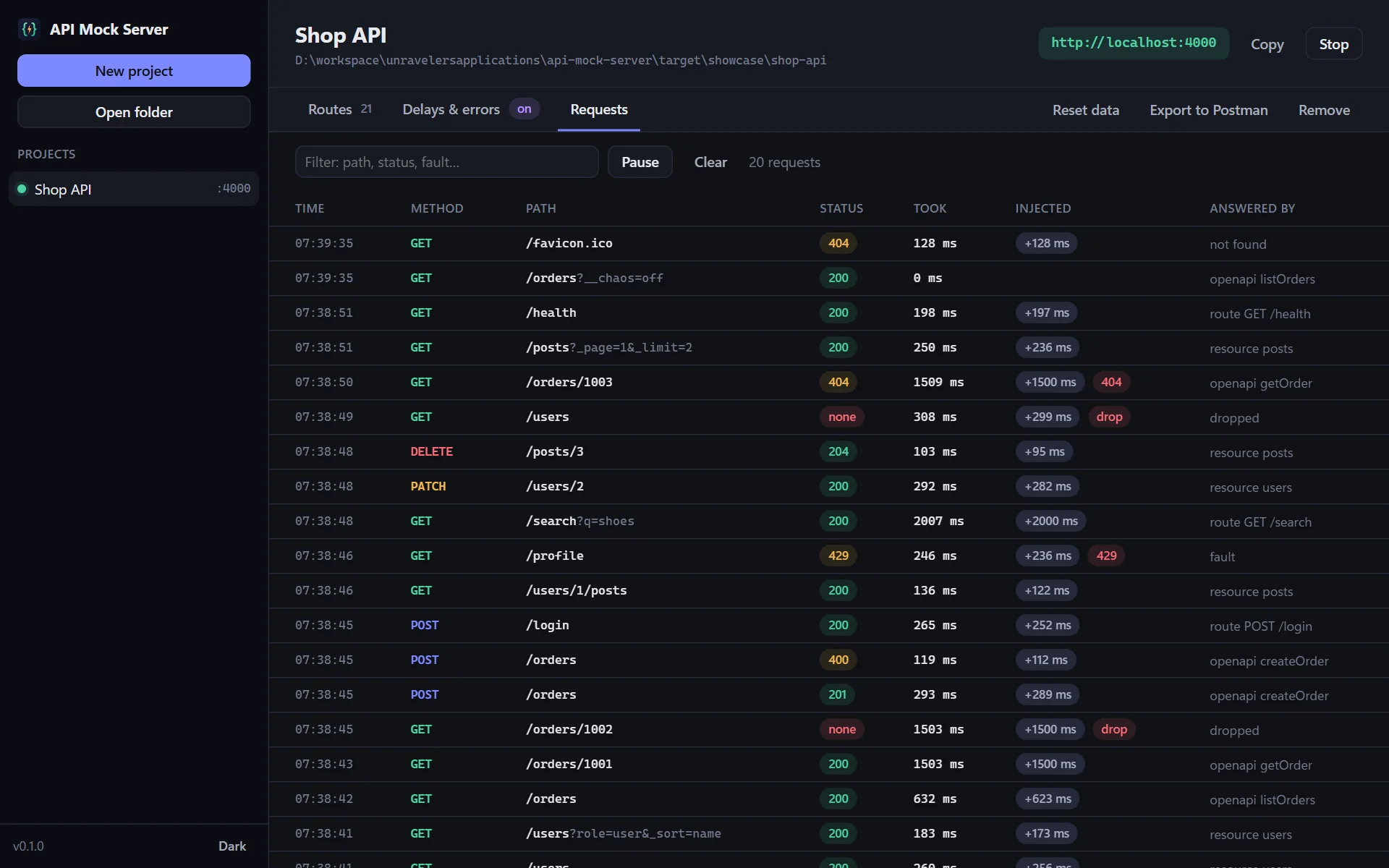Open the Delays & errors tab
The height and width of the screenshot is (868, 1389).
pos(470,109)
